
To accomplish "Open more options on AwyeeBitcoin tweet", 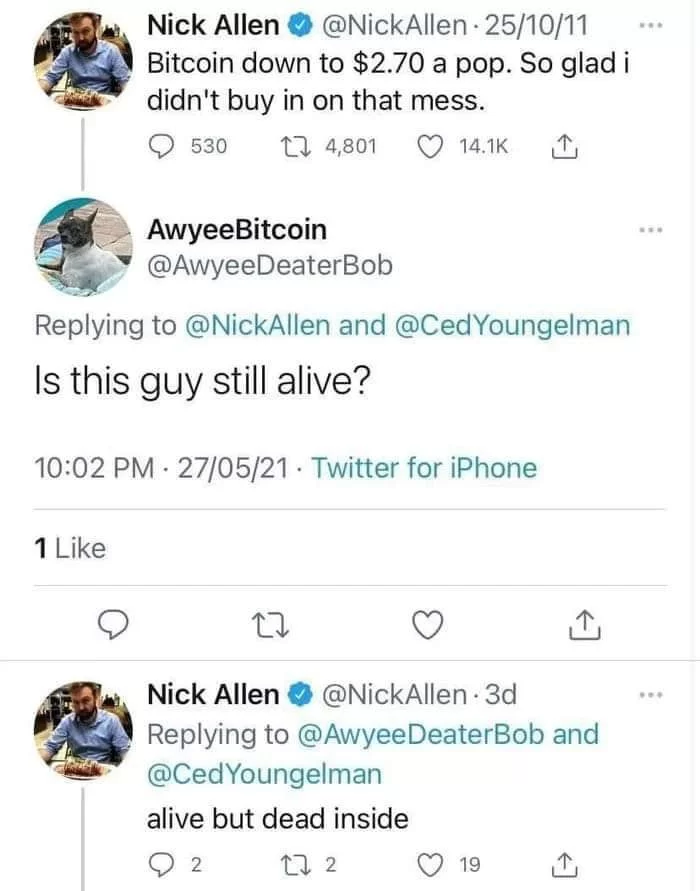I will point(650,230).
